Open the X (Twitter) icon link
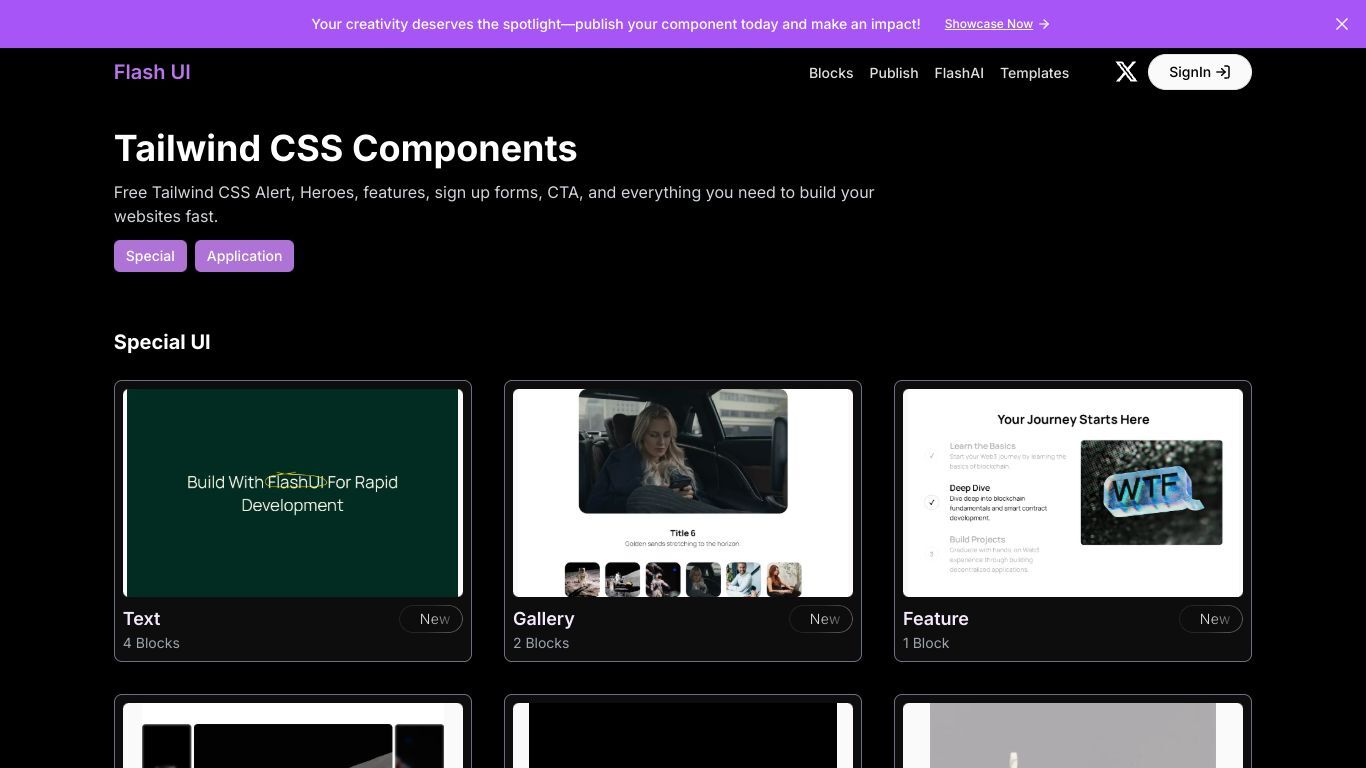This screenshot has width=1366, height=768. point(1126,72)
